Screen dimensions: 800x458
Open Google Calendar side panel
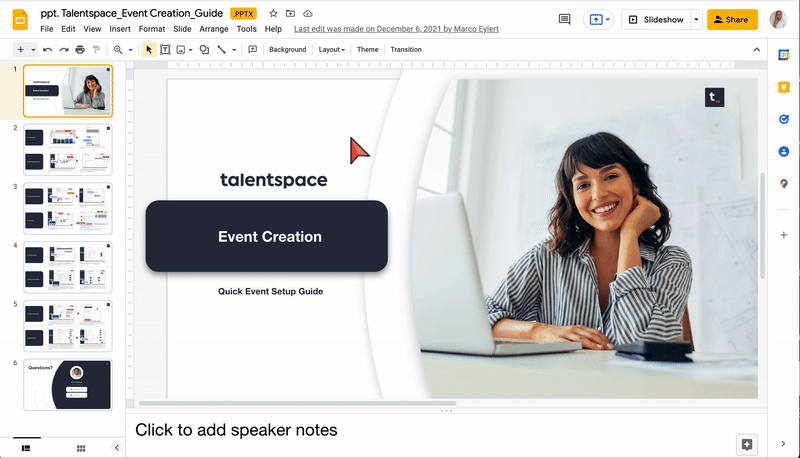coord(784,55)
